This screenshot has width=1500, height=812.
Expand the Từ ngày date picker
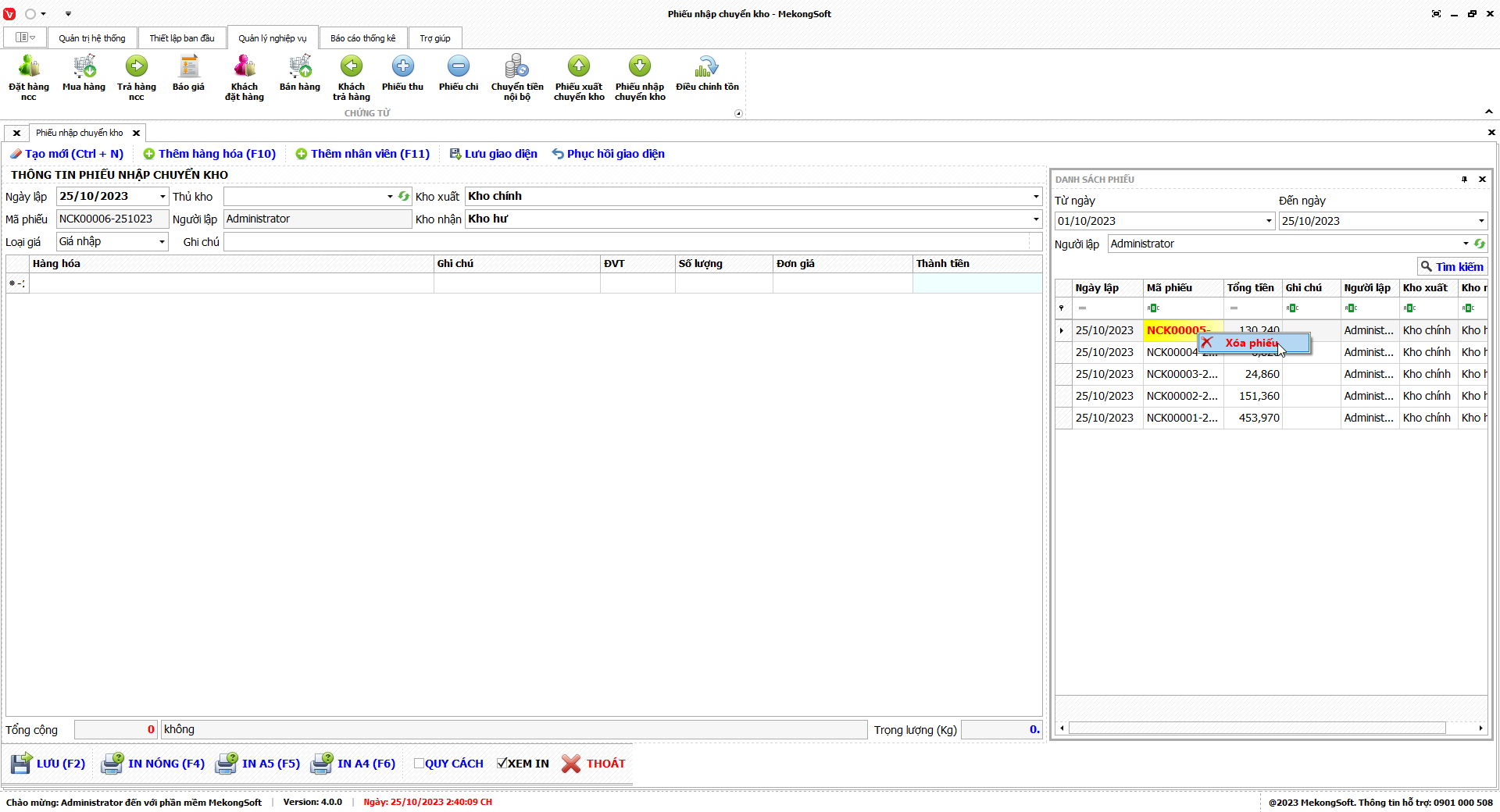click(1269, 221)
